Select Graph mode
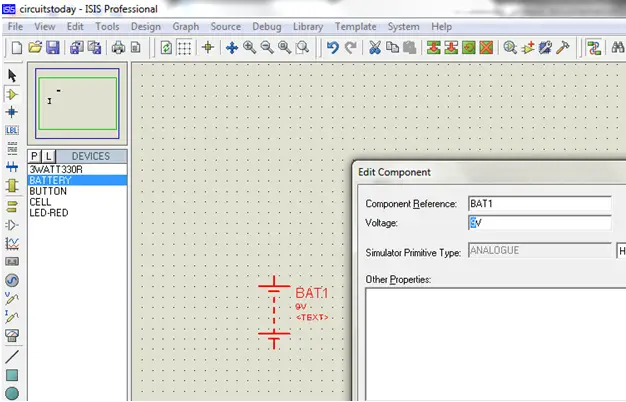 pos(12,243)
